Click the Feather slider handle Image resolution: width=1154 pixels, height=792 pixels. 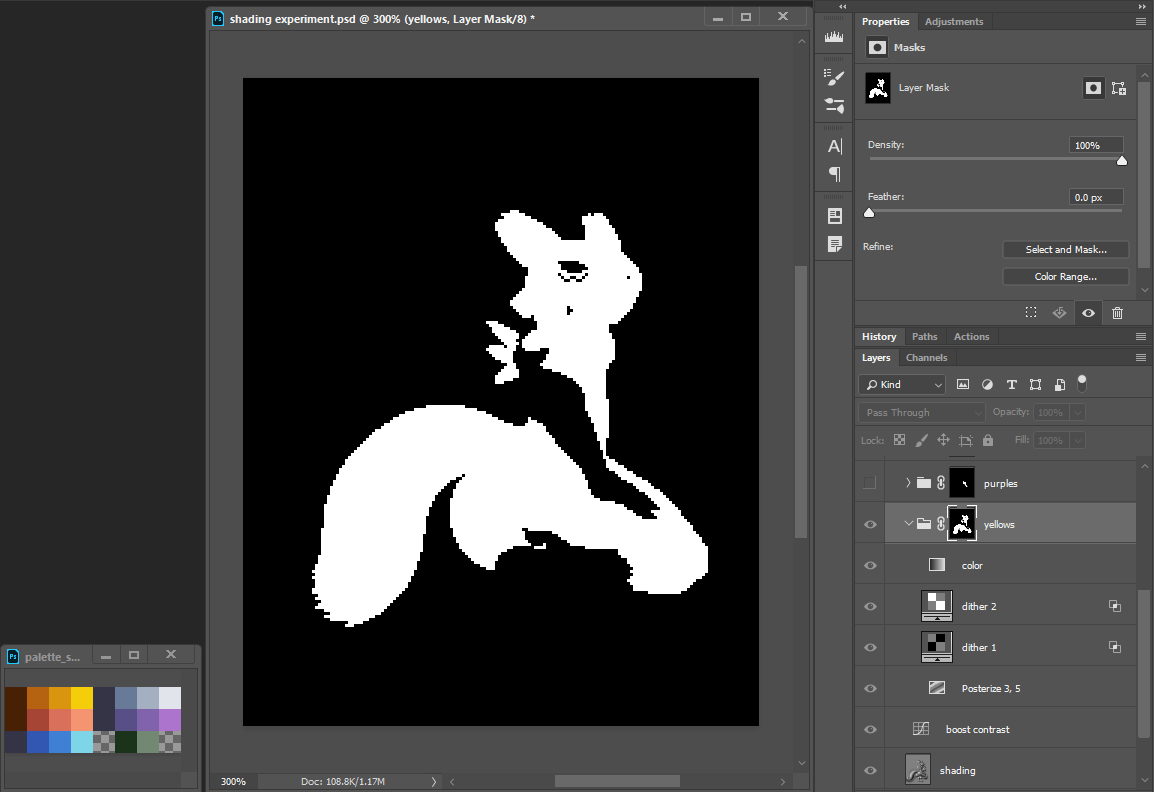(869, 212)
